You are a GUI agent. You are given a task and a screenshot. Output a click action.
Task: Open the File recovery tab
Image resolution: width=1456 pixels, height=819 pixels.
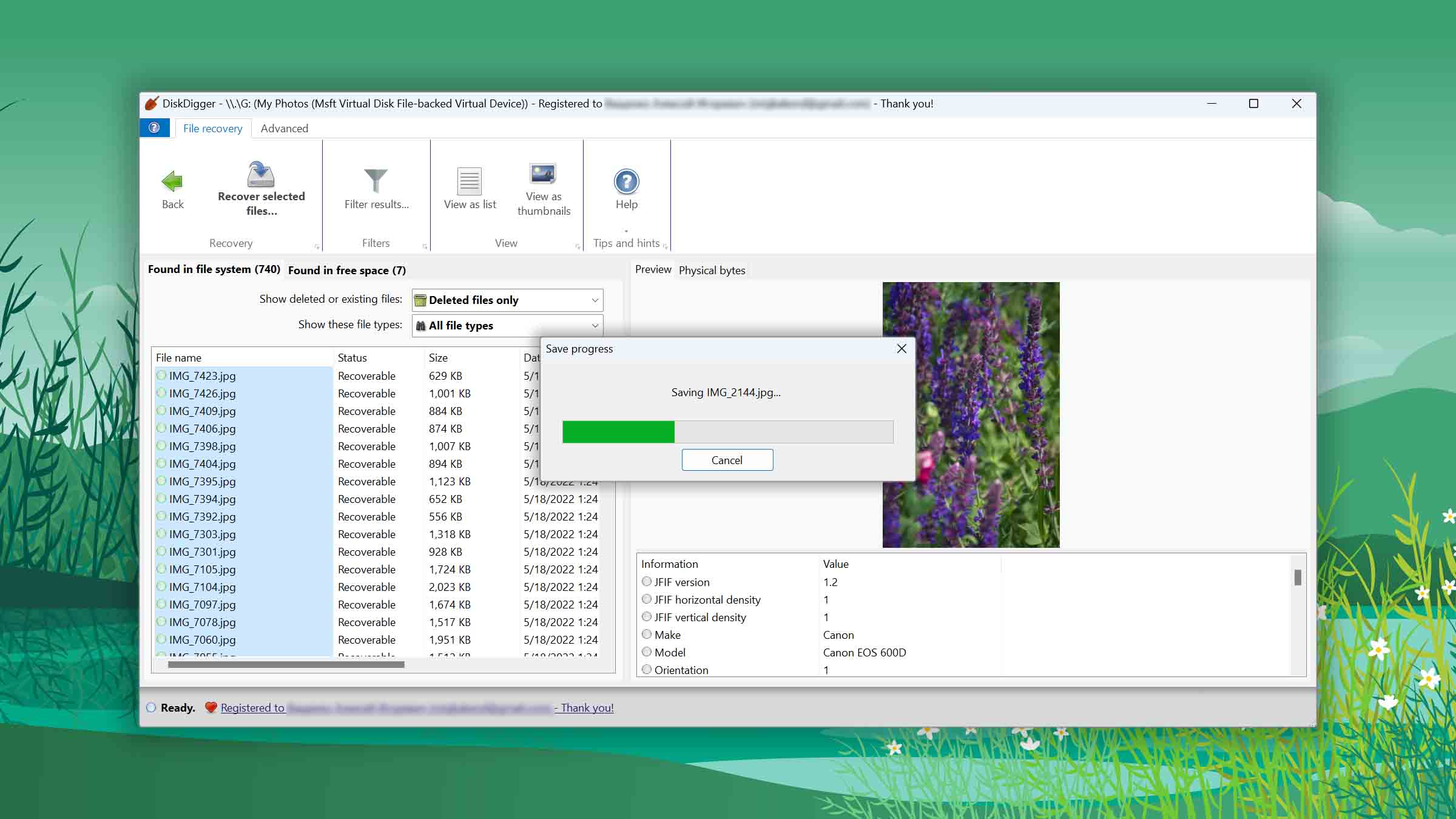[212, 128]
